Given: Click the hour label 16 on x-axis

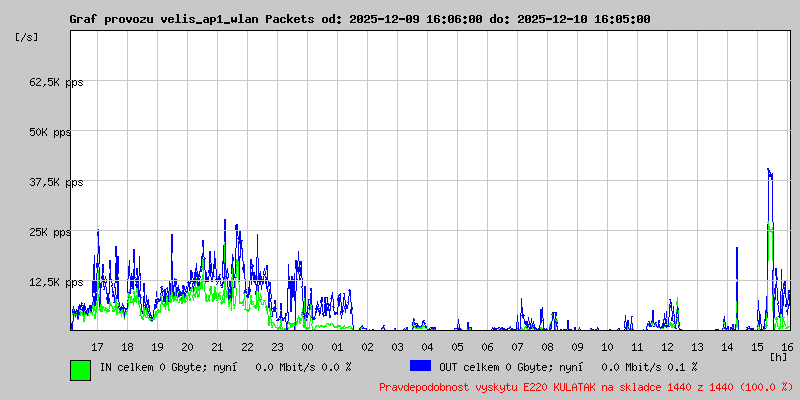Looking at the screenshot, I should coord(785,347).
